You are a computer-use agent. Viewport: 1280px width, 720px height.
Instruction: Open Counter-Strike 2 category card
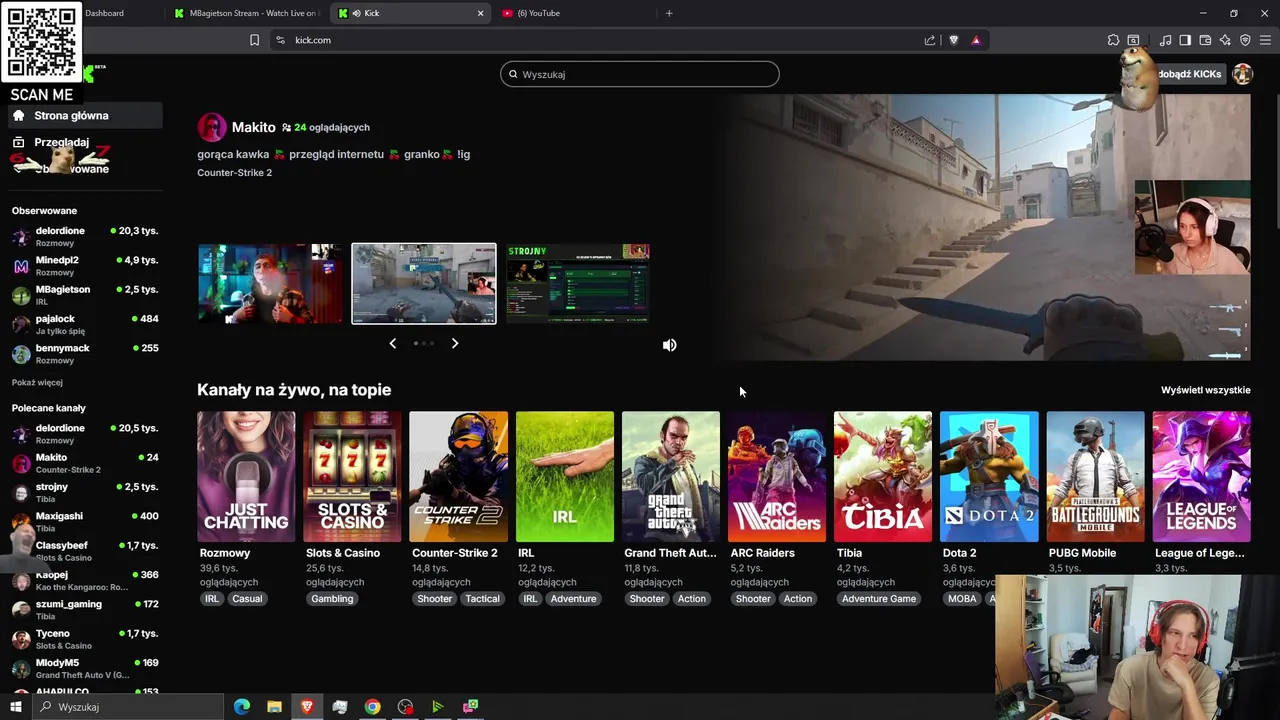[458, 476]
